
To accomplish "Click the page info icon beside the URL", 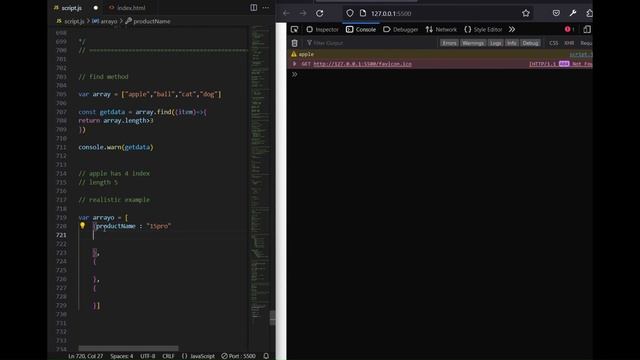I will 362,13.
